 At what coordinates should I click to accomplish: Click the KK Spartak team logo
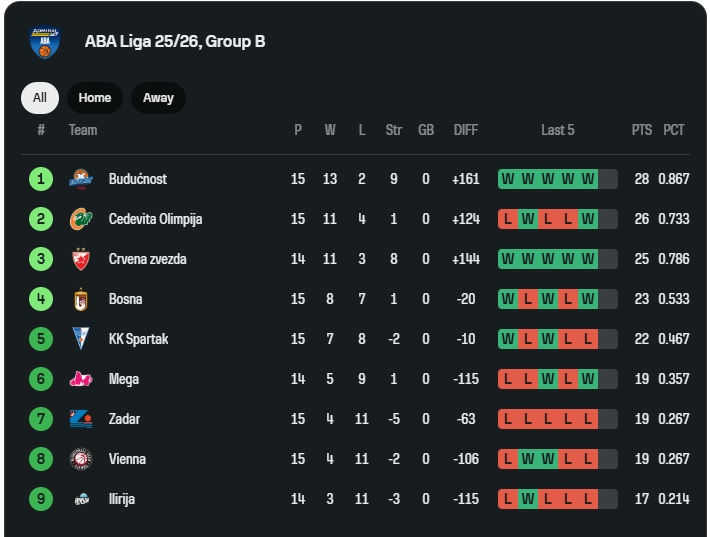coord(80,339)
